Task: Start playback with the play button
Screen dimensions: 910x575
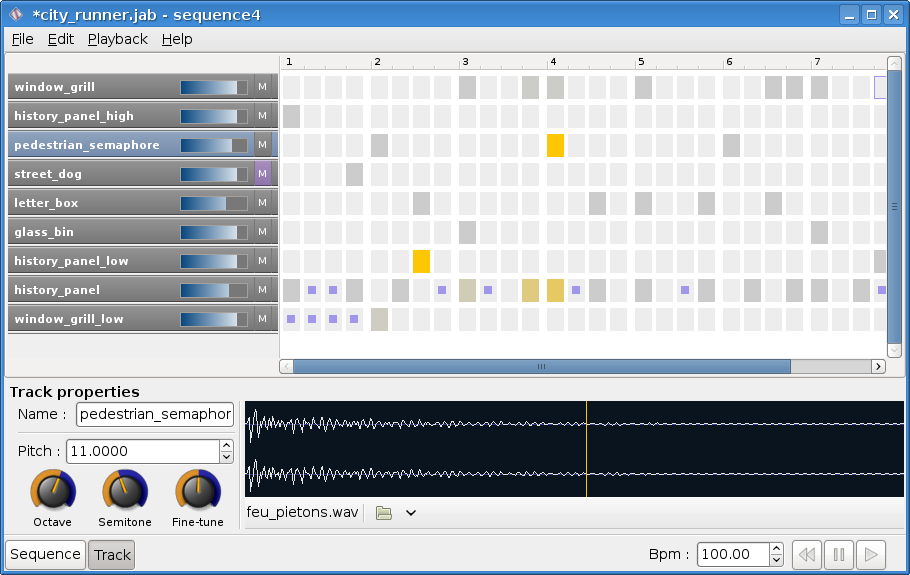Action: pos(871,555)
